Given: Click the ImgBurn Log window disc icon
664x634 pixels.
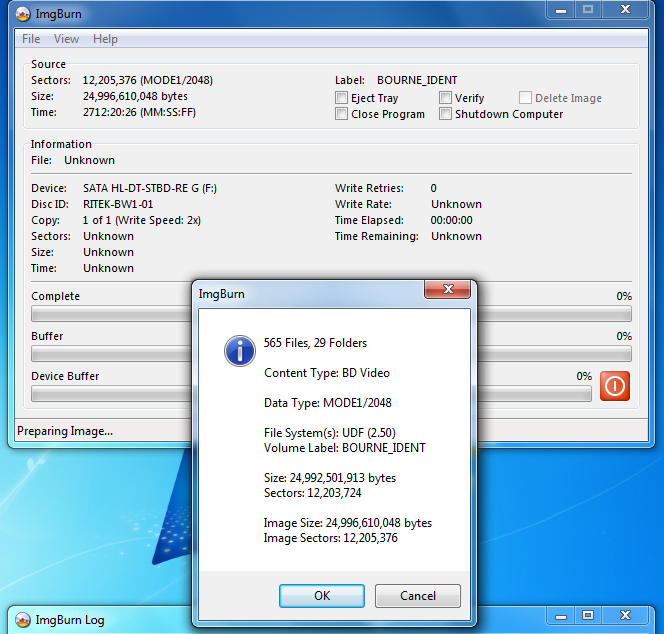Looking at the screenshot, I should point(23,620).
